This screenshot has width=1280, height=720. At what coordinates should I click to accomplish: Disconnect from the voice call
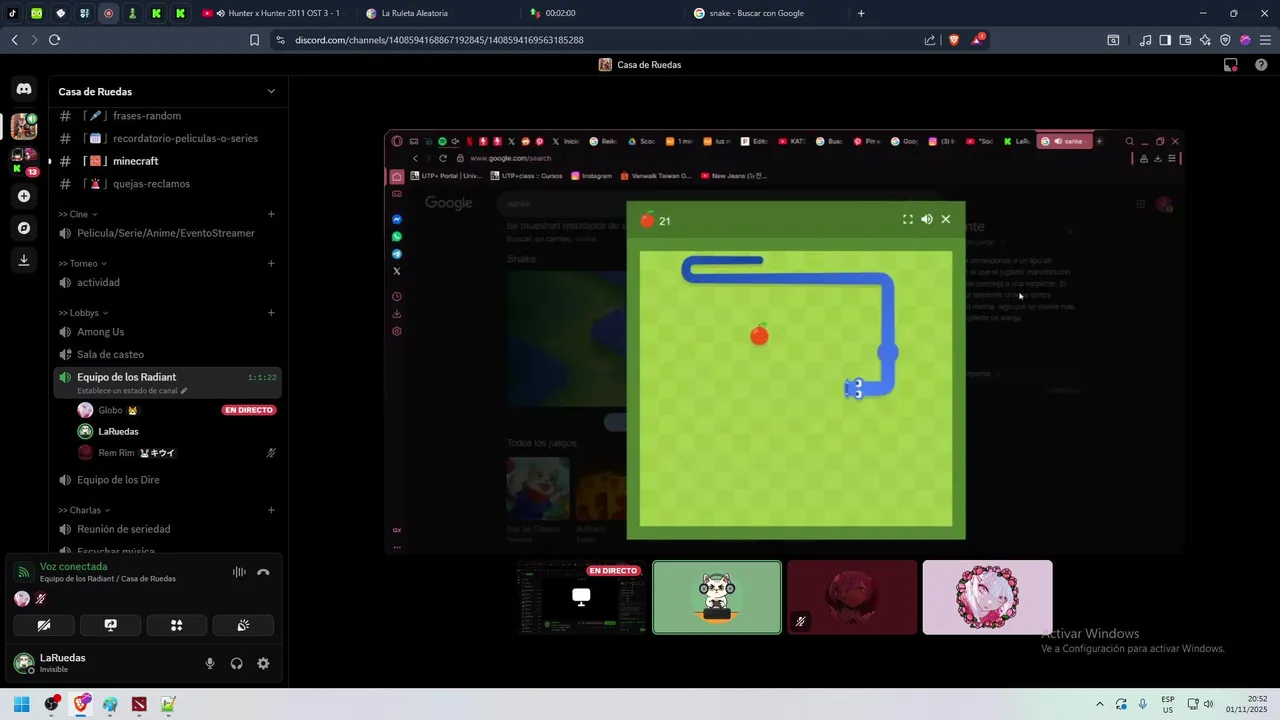click(263, 573)
